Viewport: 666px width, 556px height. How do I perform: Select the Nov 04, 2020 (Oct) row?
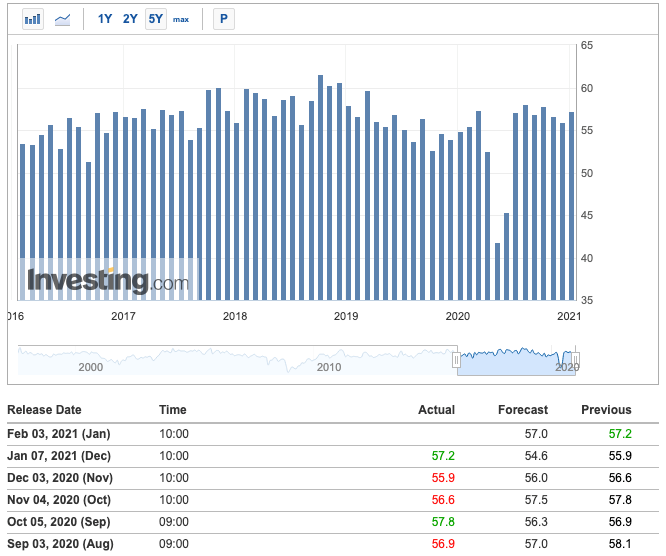point(333,500)
